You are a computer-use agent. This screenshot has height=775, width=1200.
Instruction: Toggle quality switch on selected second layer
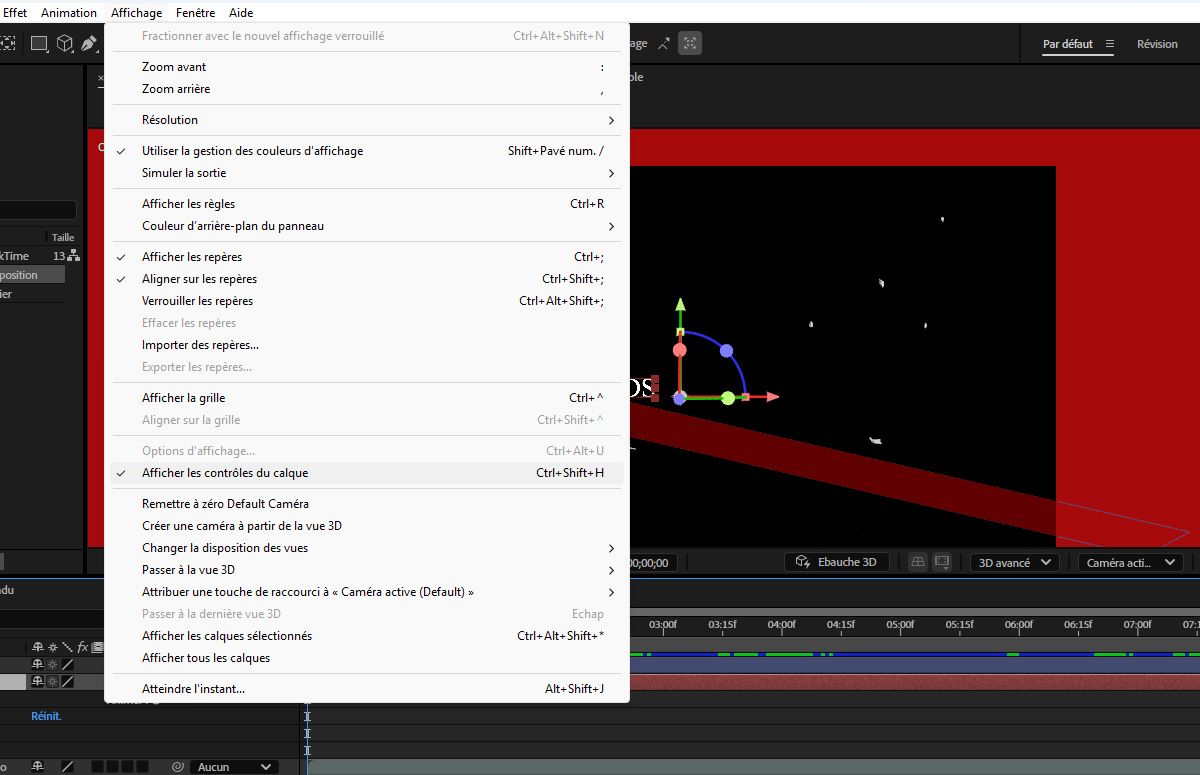coord(67,681)
